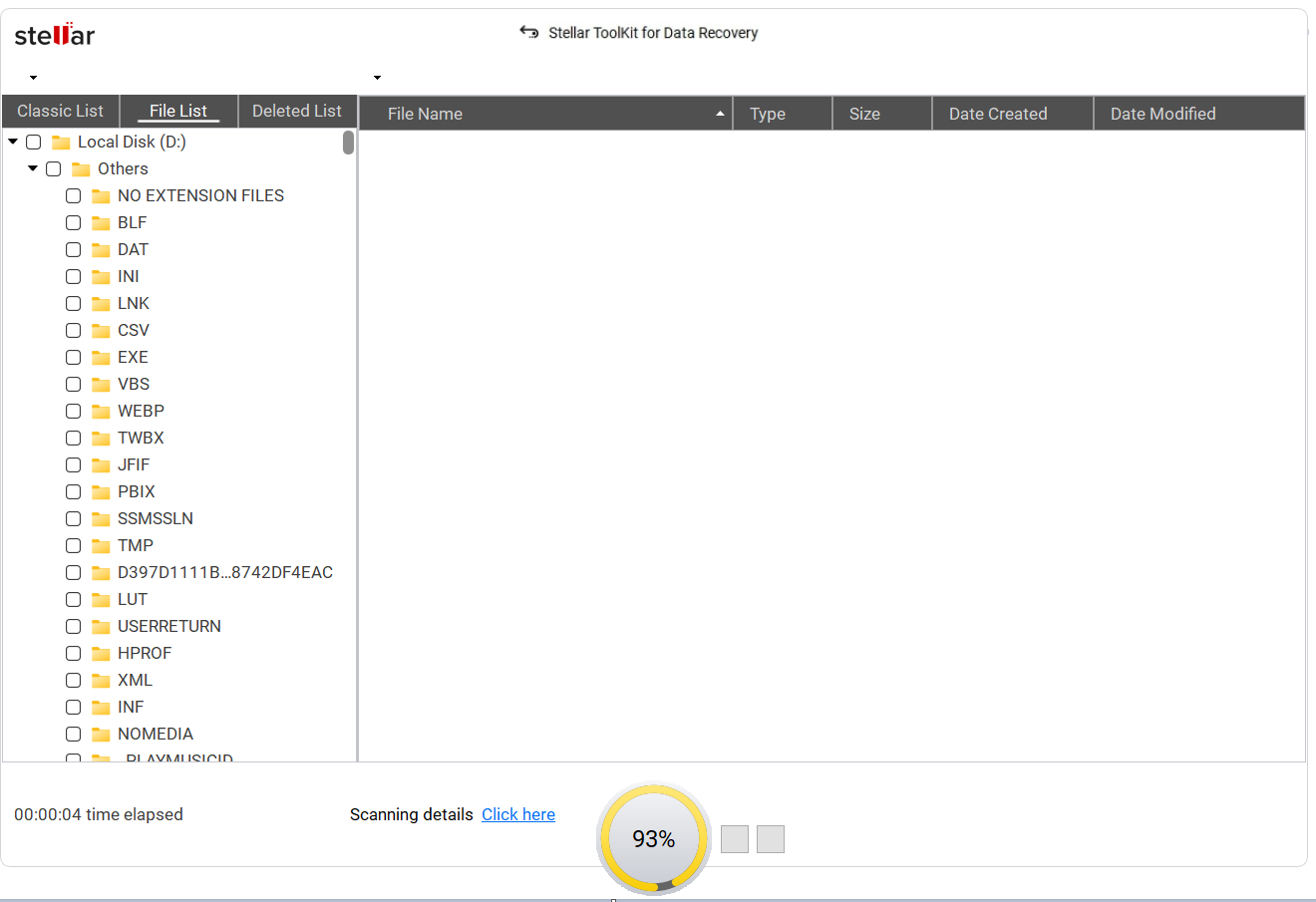1316x902 pixels.
Task: Check the D397D1111B...8742DF4EAC folder checkbox
Action: click(74, 573)
